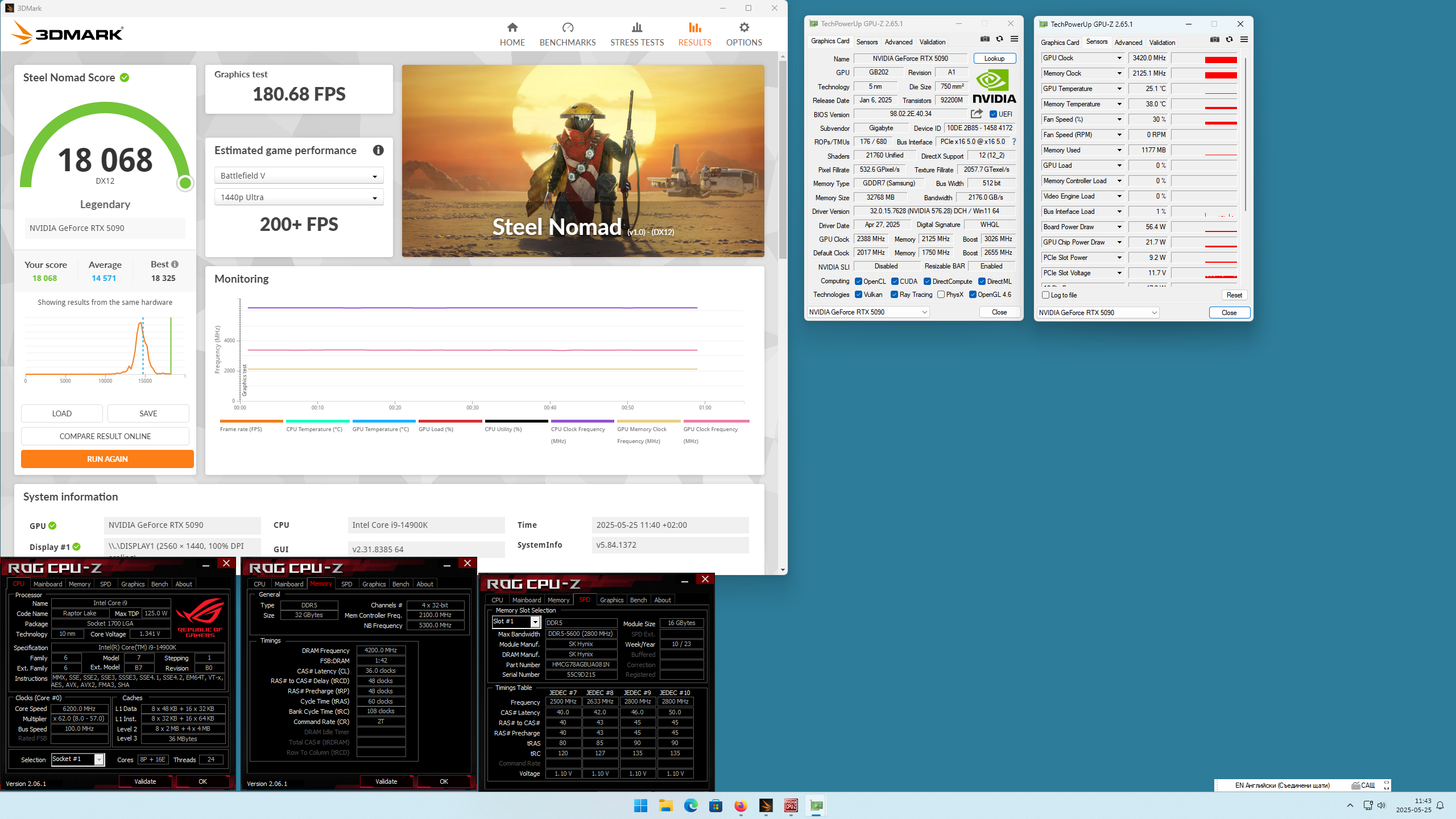Click NVIDIA logo in GPU-Z Graphics Card tab

[994, 86]
